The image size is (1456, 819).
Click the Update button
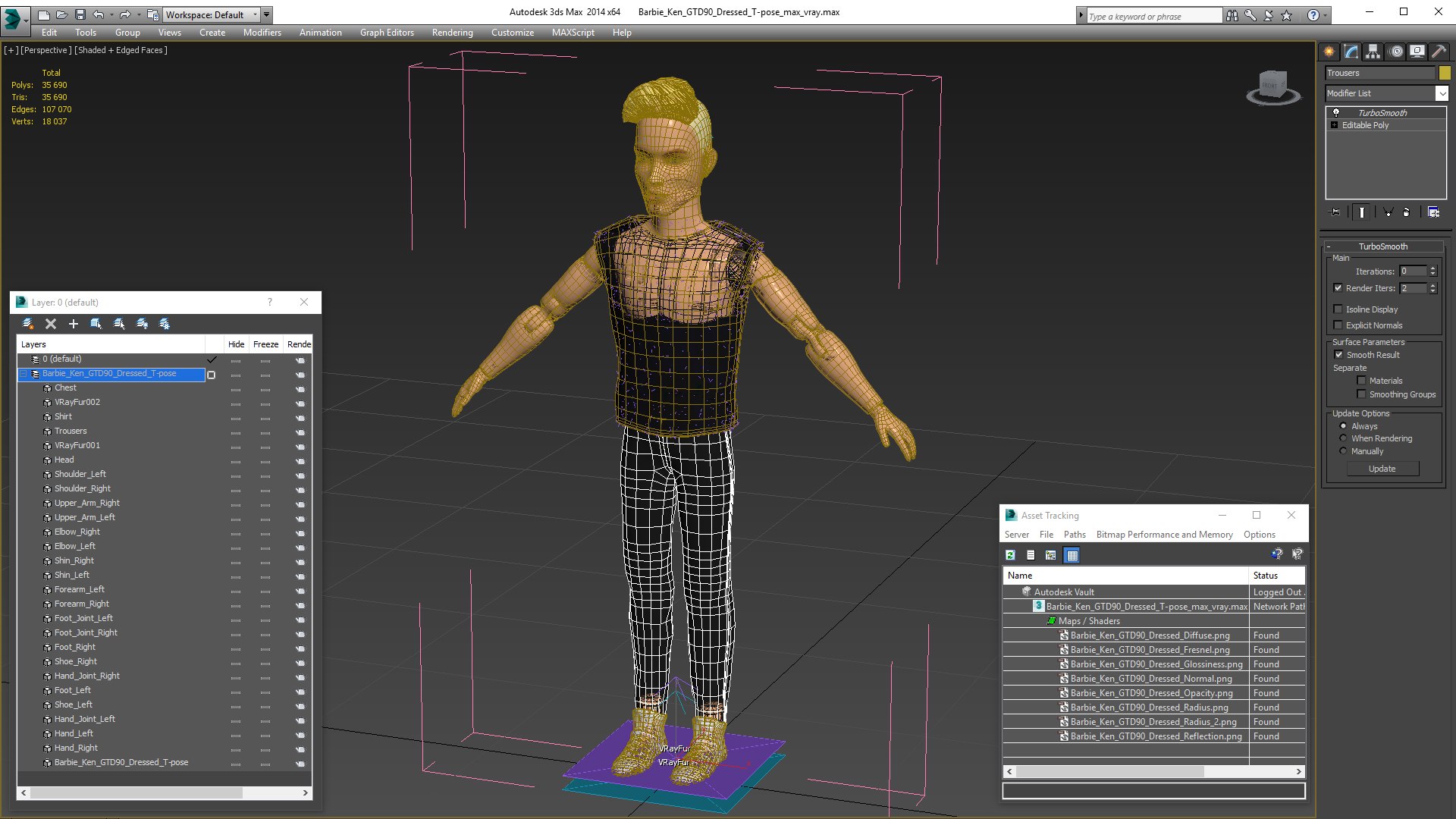pyautogui.click(x=1382, y=469)
